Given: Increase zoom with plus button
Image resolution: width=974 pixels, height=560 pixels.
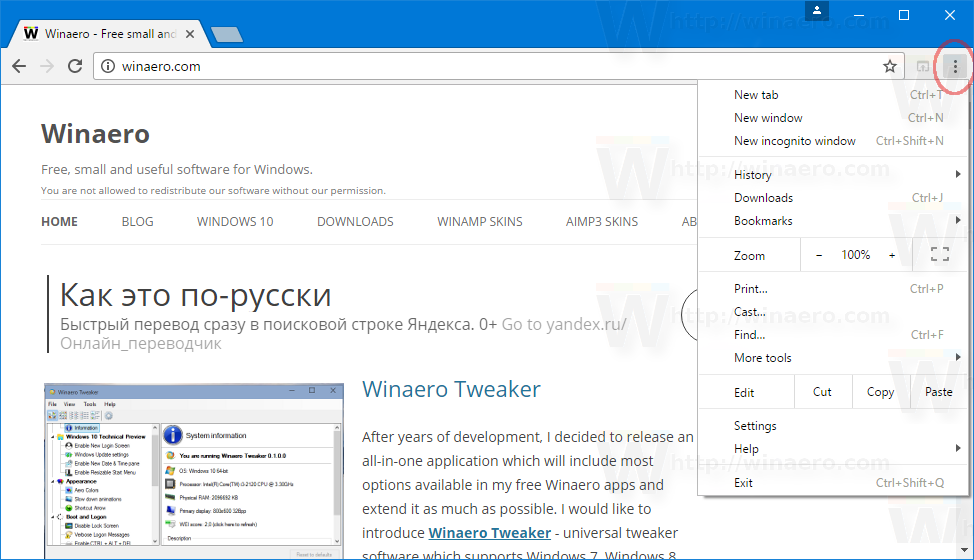Looking at the screenshot, I should [892, 255].
